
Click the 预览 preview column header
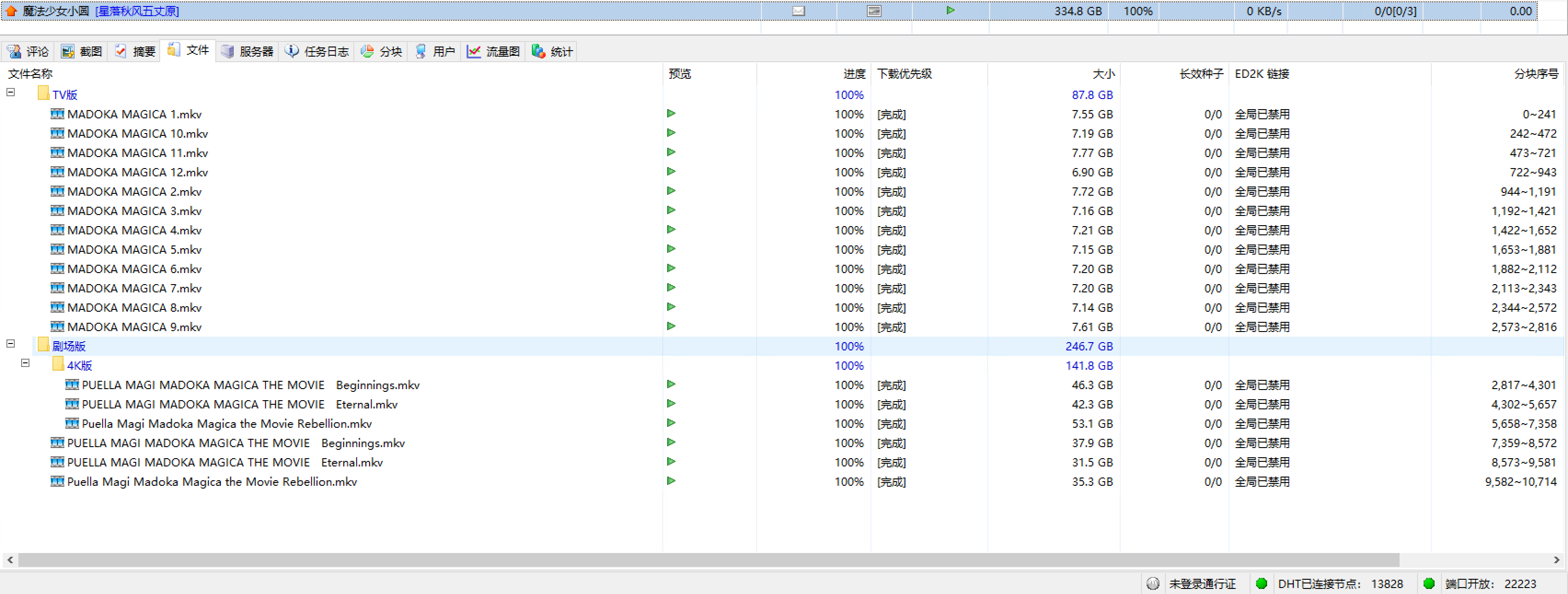(x=679, y=74)
